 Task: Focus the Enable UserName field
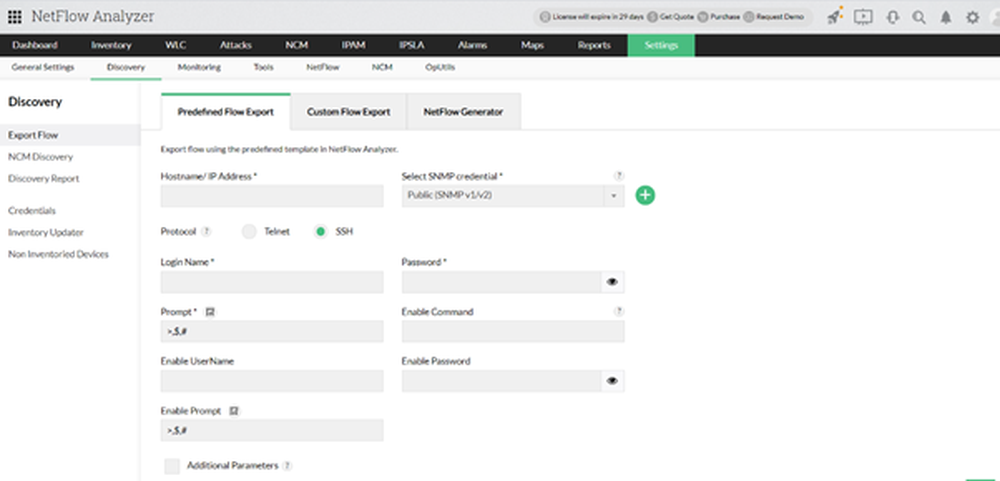pos(272,381)
